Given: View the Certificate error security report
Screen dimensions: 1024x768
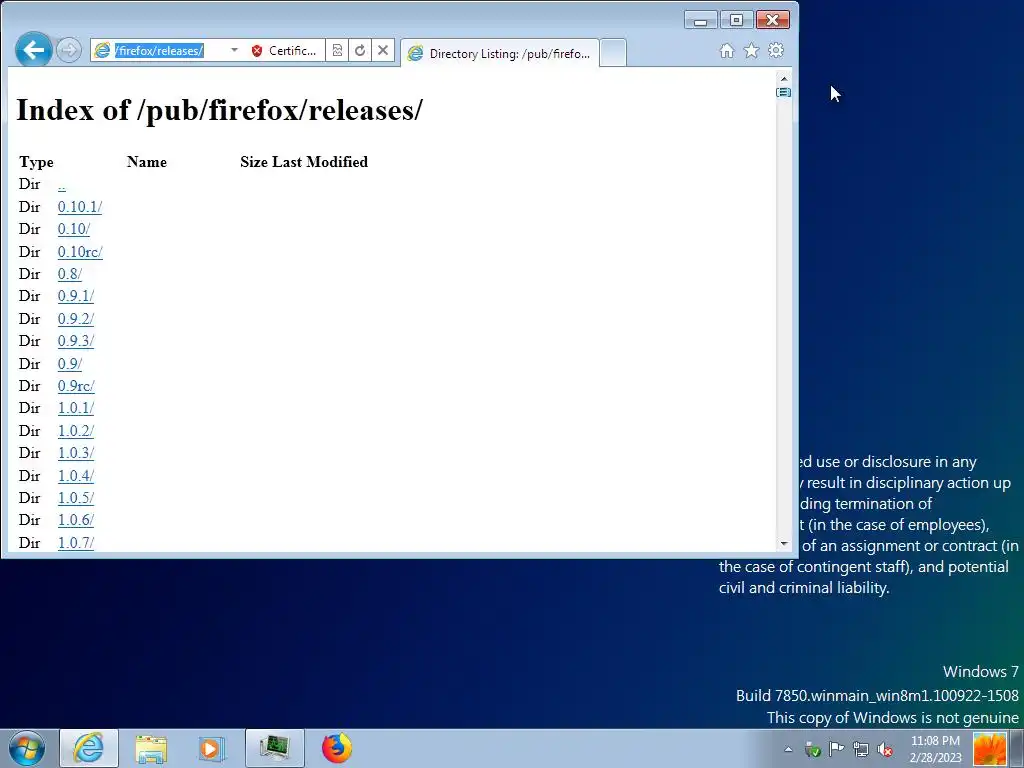Looking at the screenshot, I should coord(284,50).
